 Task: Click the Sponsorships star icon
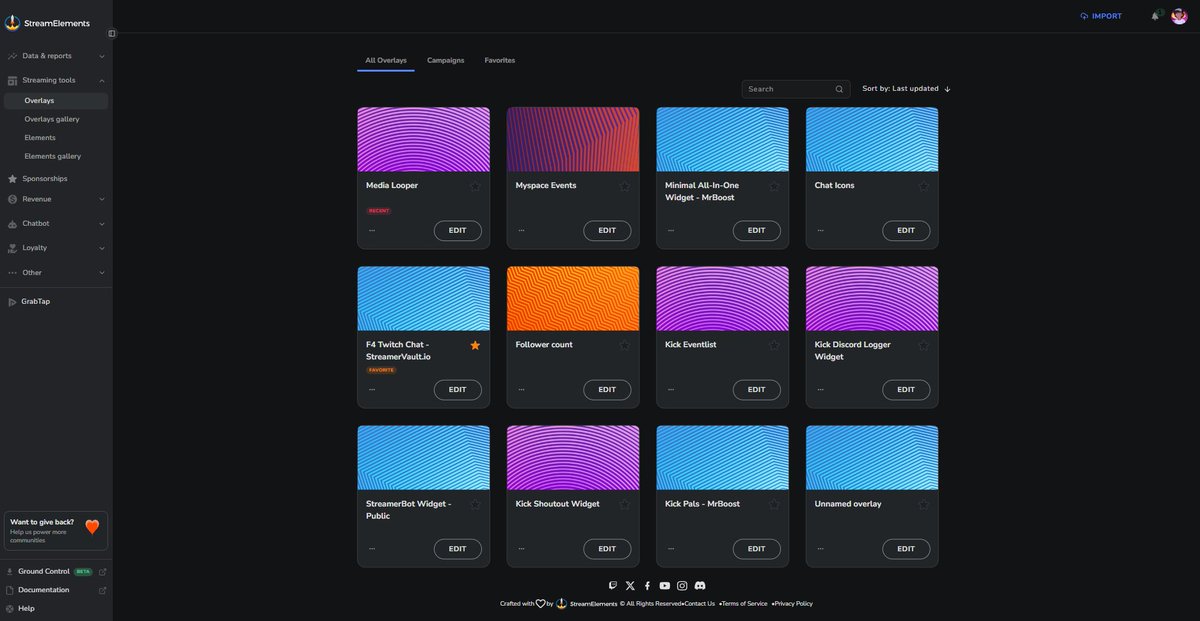click(12, 179)
